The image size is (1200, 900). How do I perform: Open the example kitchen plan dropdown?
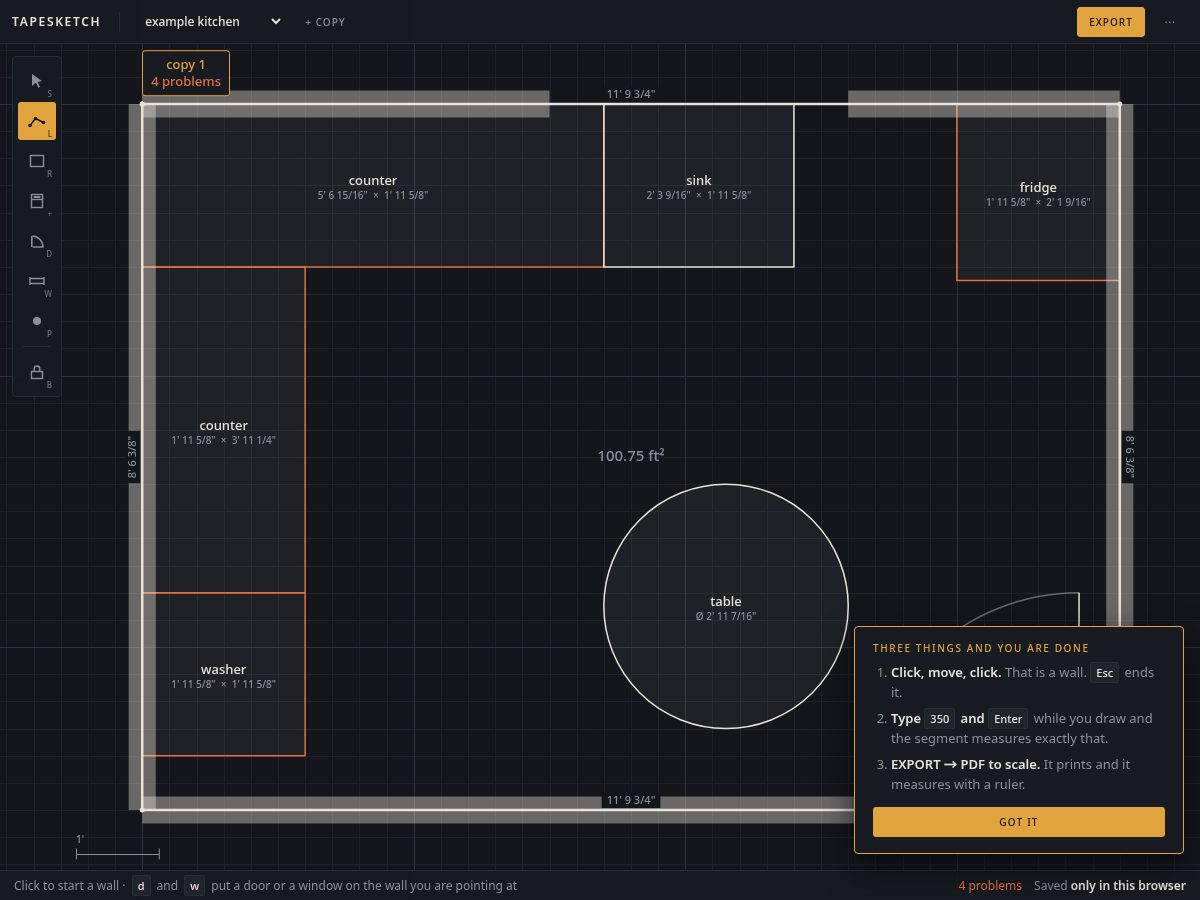[x=212, y=21]
